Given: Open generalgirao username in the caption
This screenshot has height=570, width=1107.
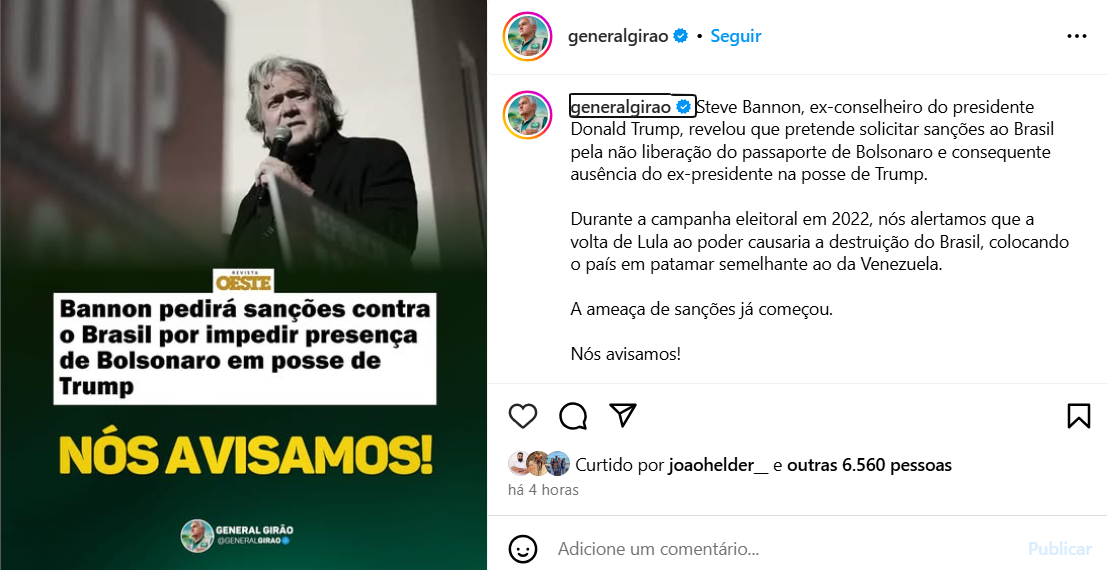Looking at the screenshot, I should pos(621,107).
